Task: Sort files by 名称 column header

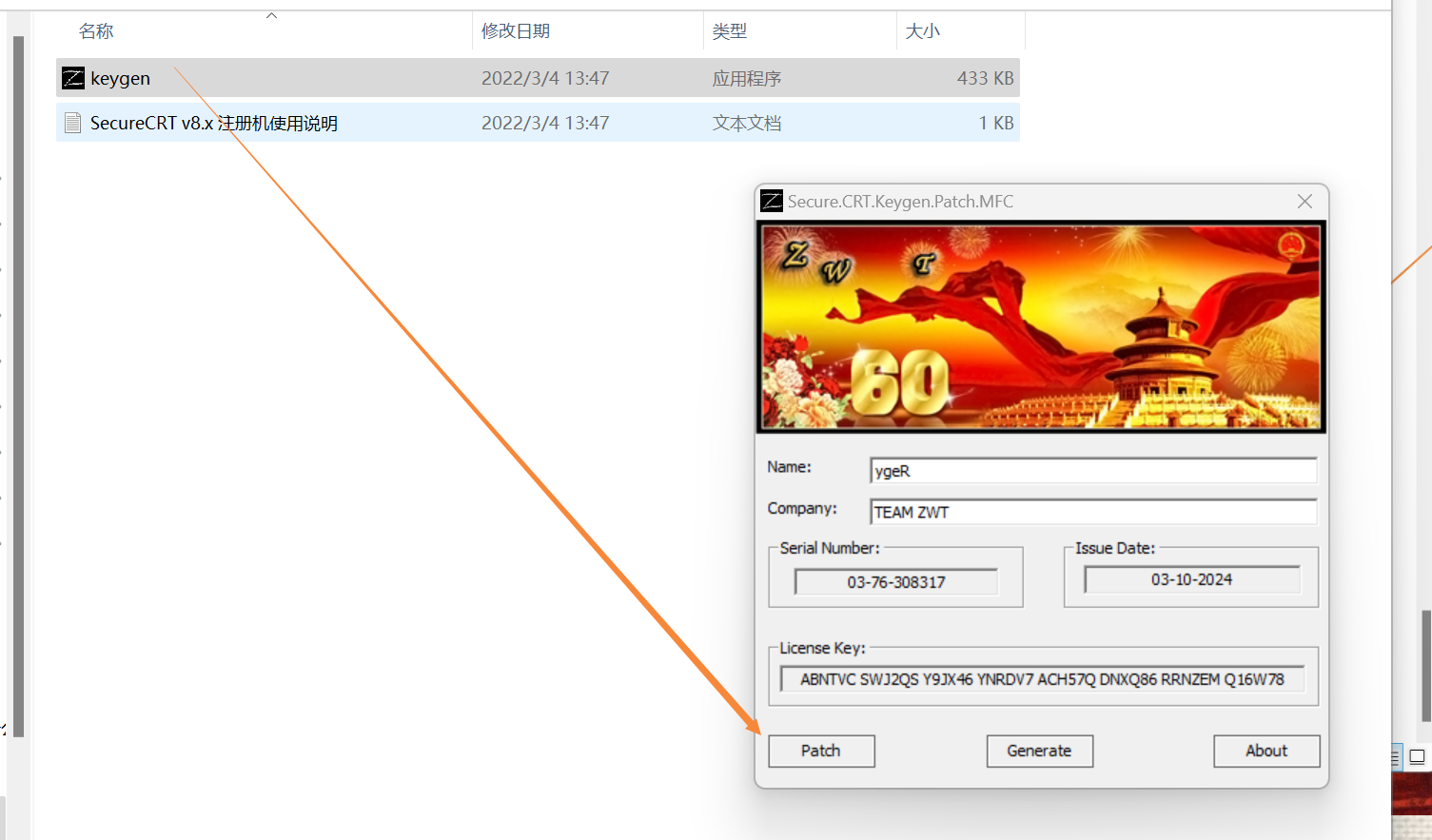Action: tap(96, 31)
